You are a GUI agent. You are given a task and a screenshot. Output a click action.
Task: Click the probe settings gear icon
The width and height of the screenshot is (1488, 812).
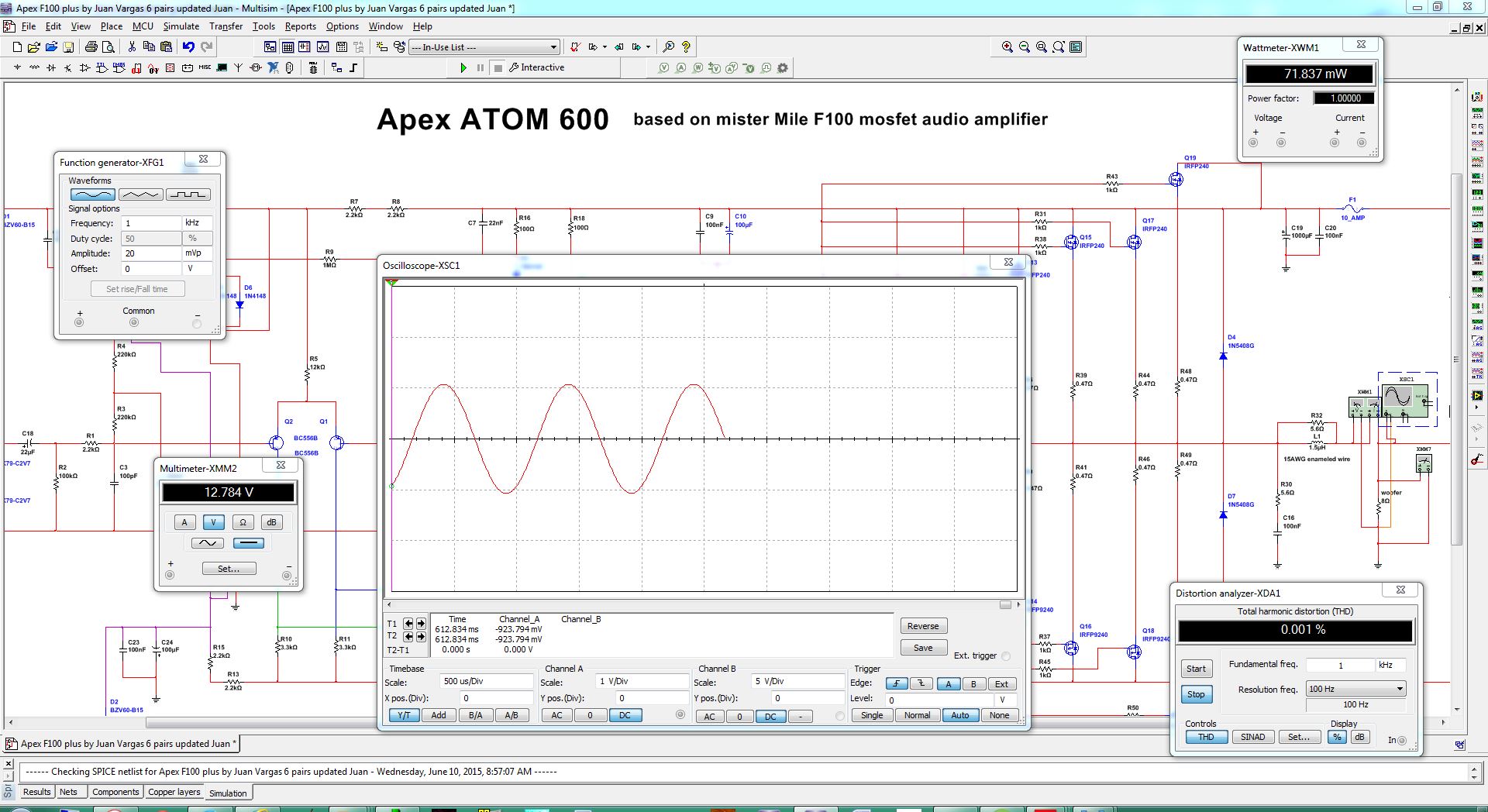pos(783,68)
